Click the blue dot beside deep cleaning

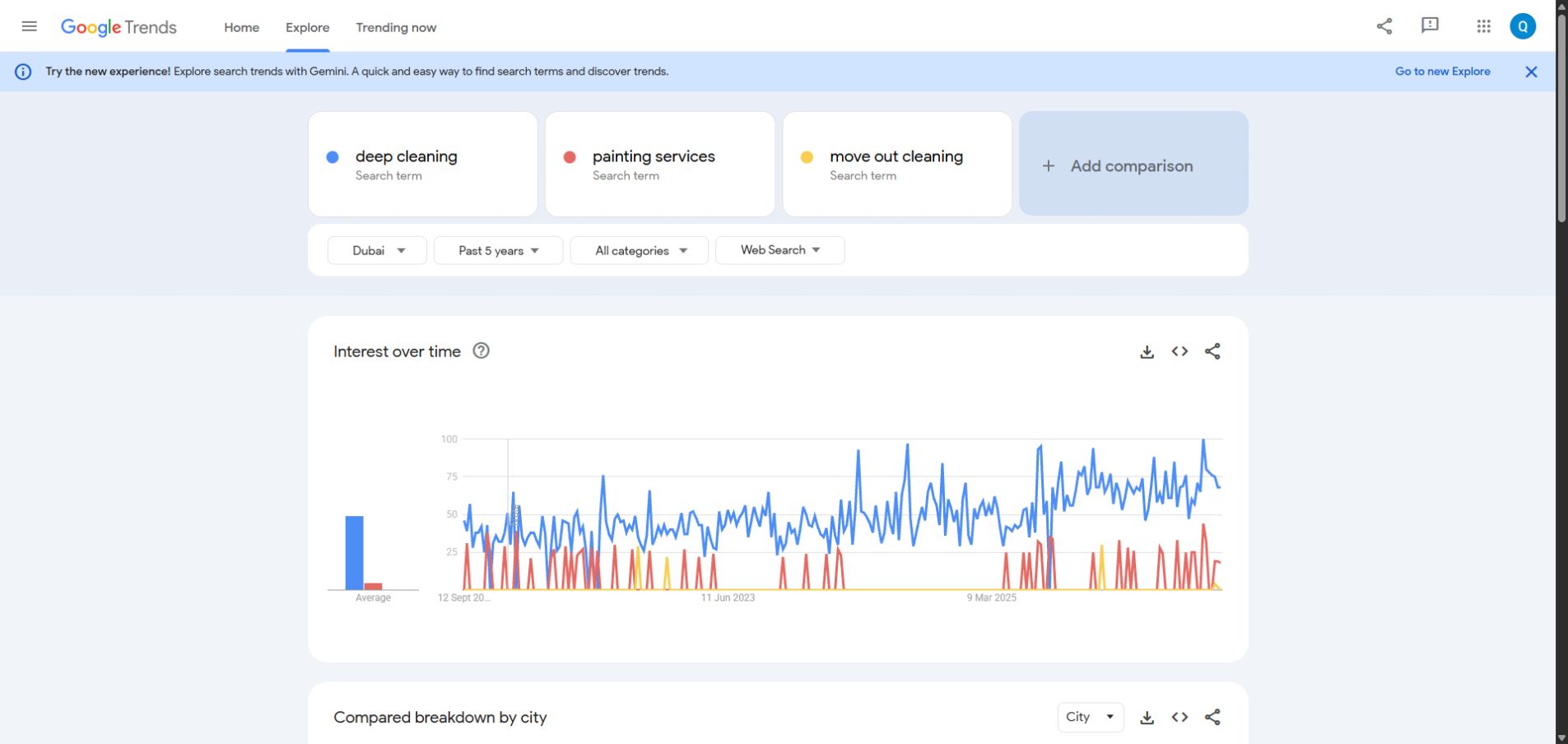tap(333, 157)
